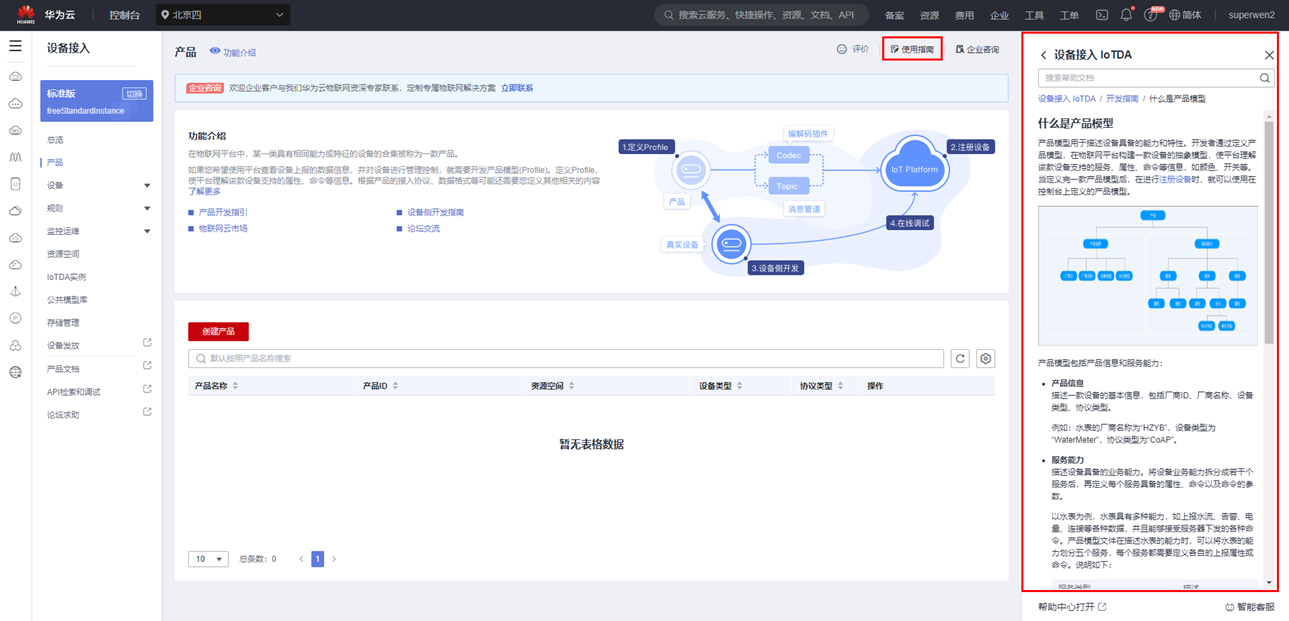This screenshot has width=1289, height=621.
Task: Open the 了解更多 link
Action: tap(205, 191)
